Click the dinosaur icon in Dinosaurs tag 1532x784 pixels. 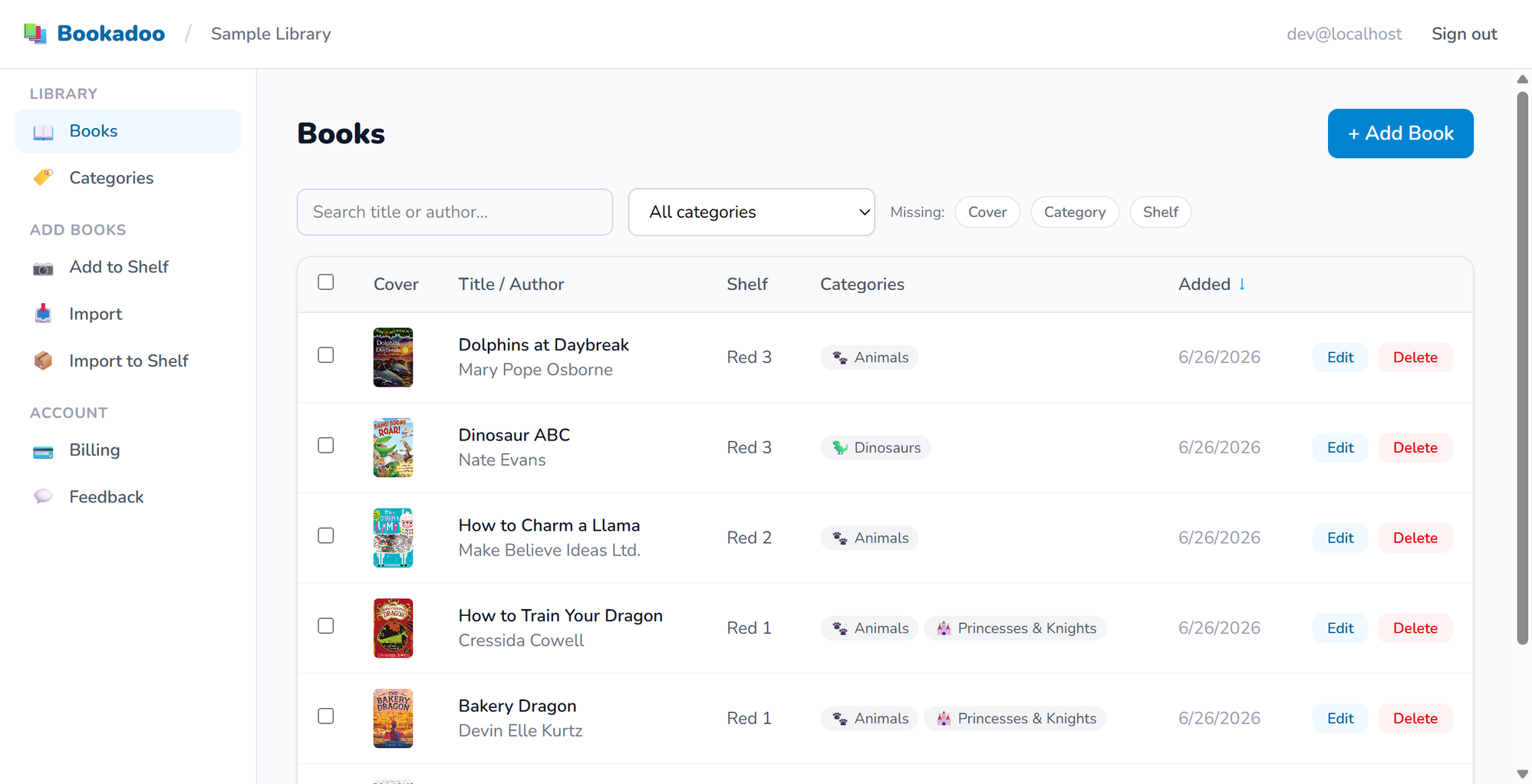click(x=840, y=448)
